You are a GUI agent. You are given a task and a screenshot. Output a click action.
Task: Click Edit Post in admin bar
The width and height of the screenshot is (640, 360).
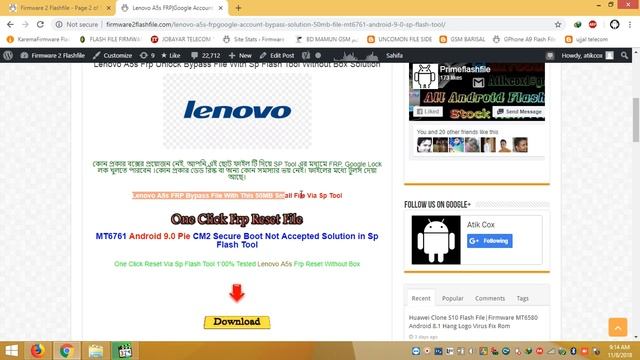point(277,55)
